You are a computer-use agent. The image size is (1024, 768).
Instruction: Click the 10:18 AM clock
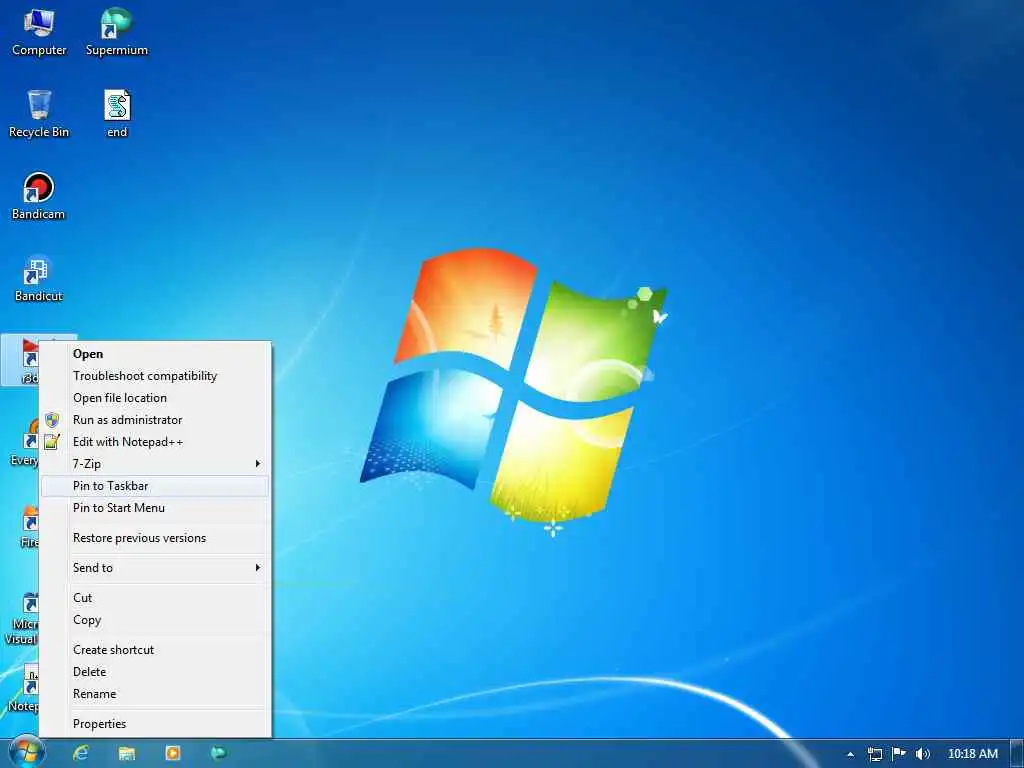(972, 754)
